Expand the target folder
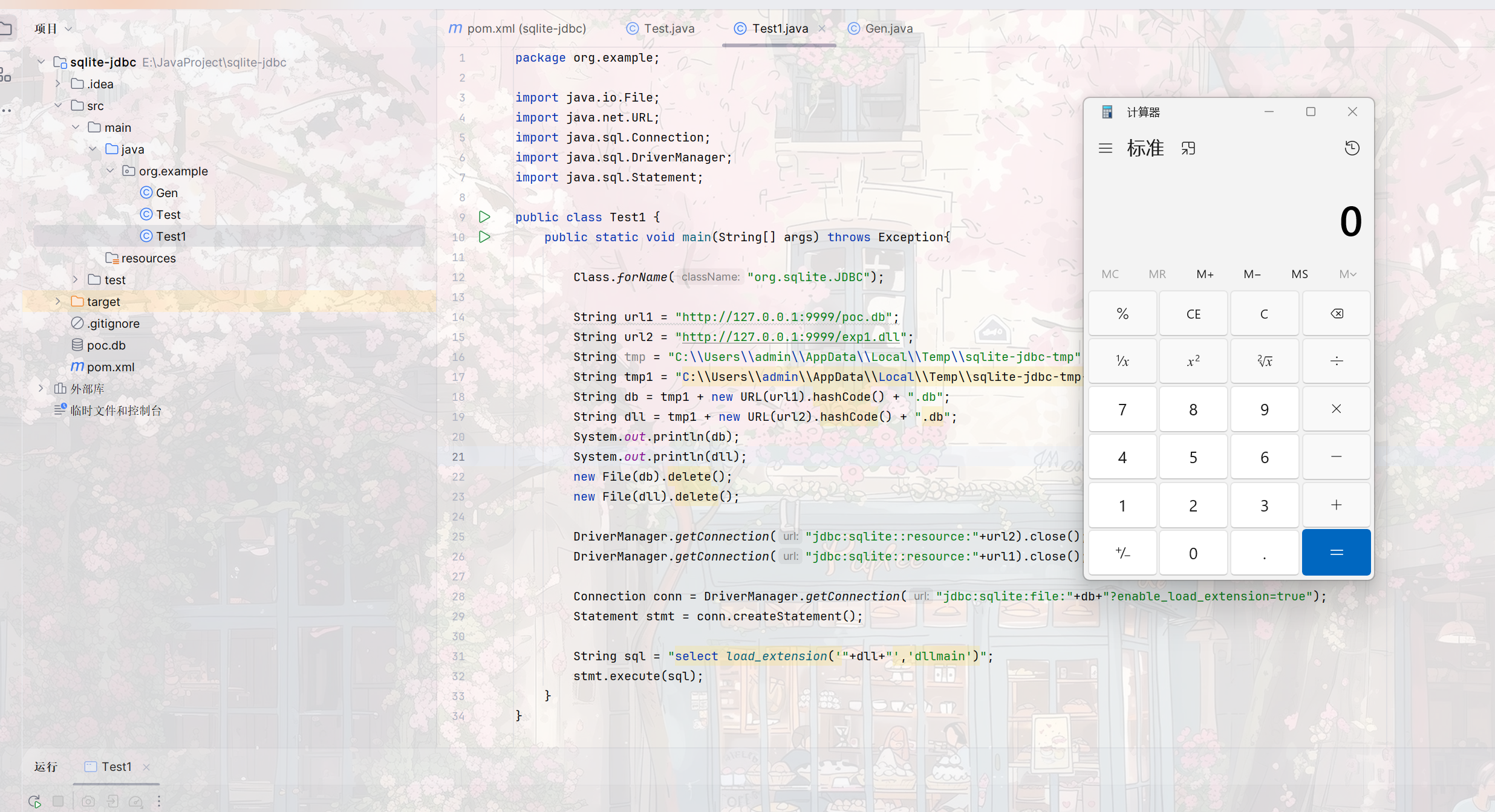 (x=58, y=301)
